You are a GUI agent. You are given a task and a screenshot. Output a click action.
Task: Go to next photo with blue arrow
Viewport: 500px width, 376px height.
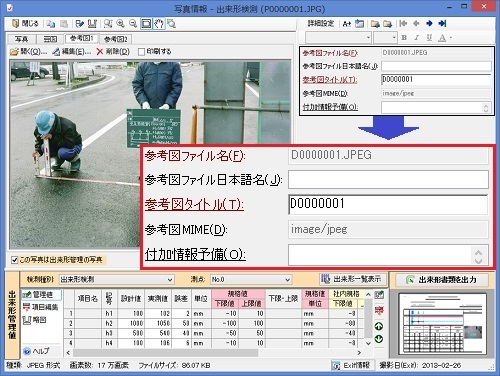[x=429, y=24]
